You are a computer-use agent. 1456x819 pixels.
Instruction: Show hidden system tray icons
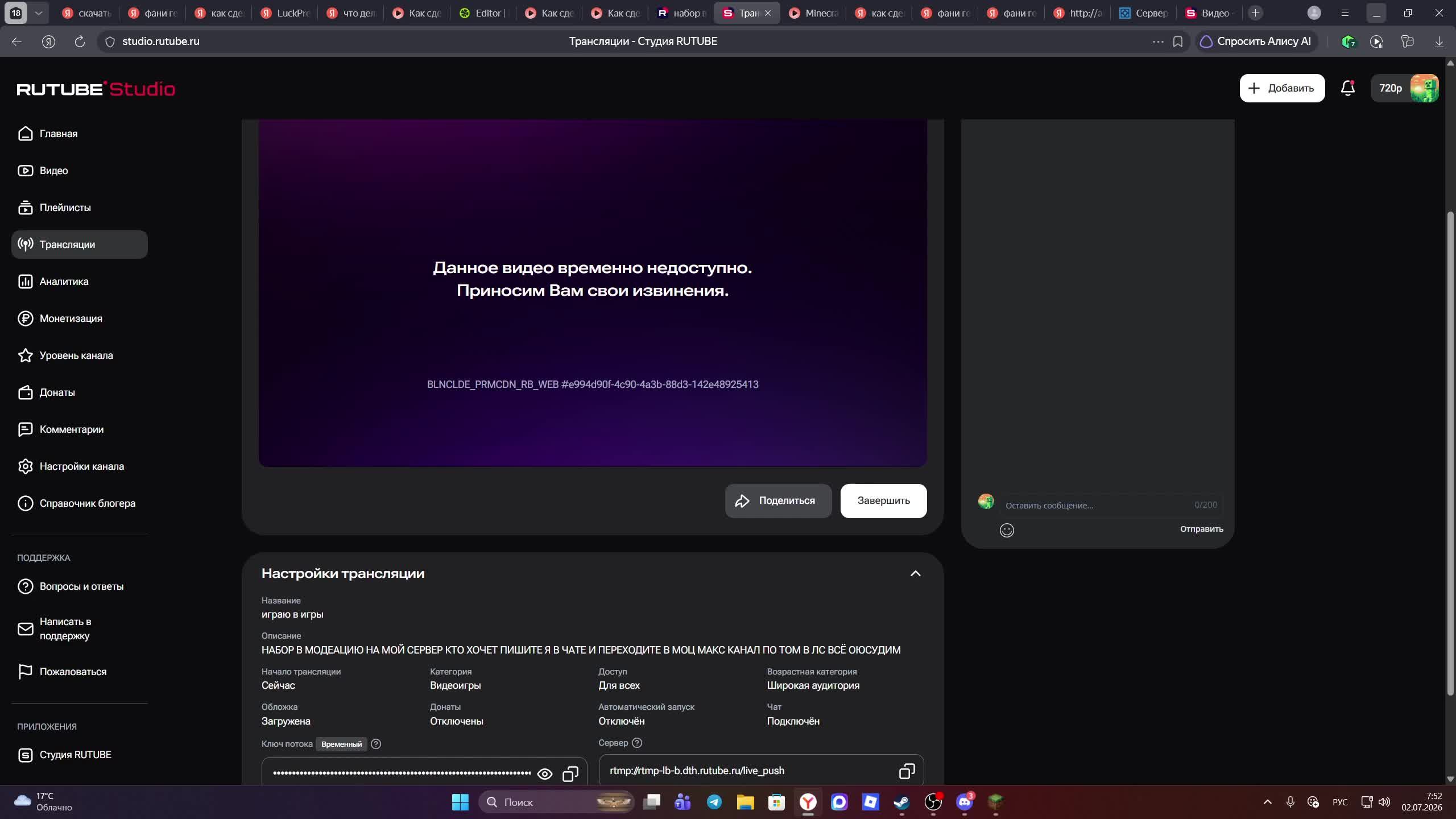pos(1267,802)
